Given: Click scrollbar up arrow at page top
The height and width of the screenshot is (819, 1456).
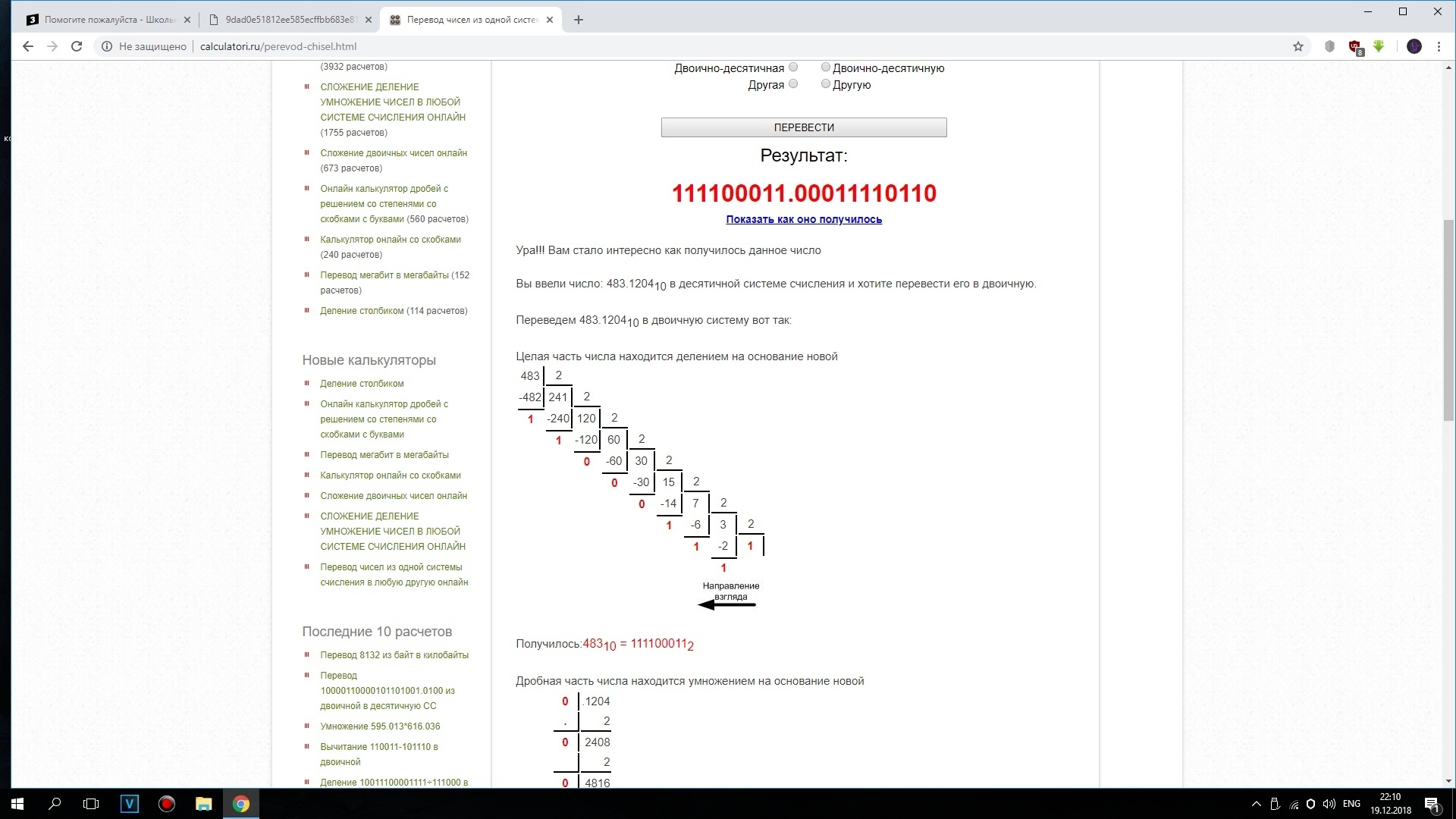Looking at the screenshot, I should [1448, 67].
